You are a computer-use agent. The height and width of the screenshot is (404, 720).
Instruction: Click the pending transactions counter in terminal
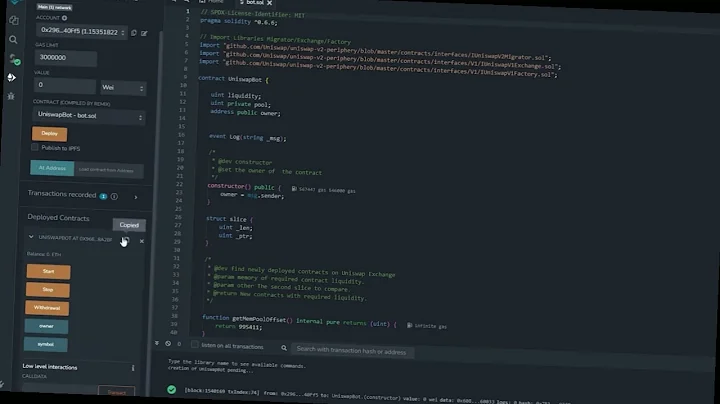pos(179,344)
